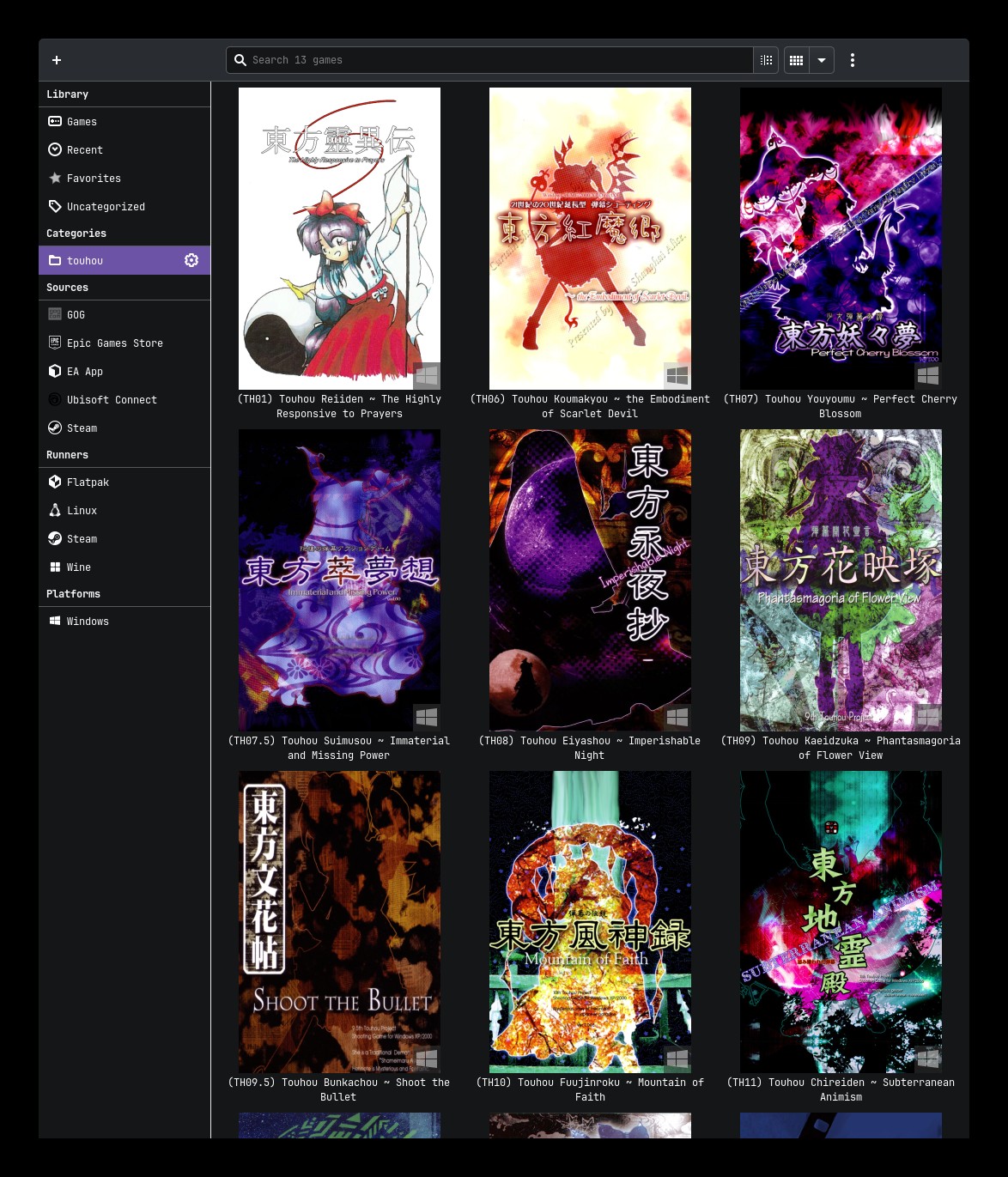Screen dimensions: 1008x1177
Task: Click TH06 Embodiment of Scarlet Devil title
Action: [x=590, y=406]
